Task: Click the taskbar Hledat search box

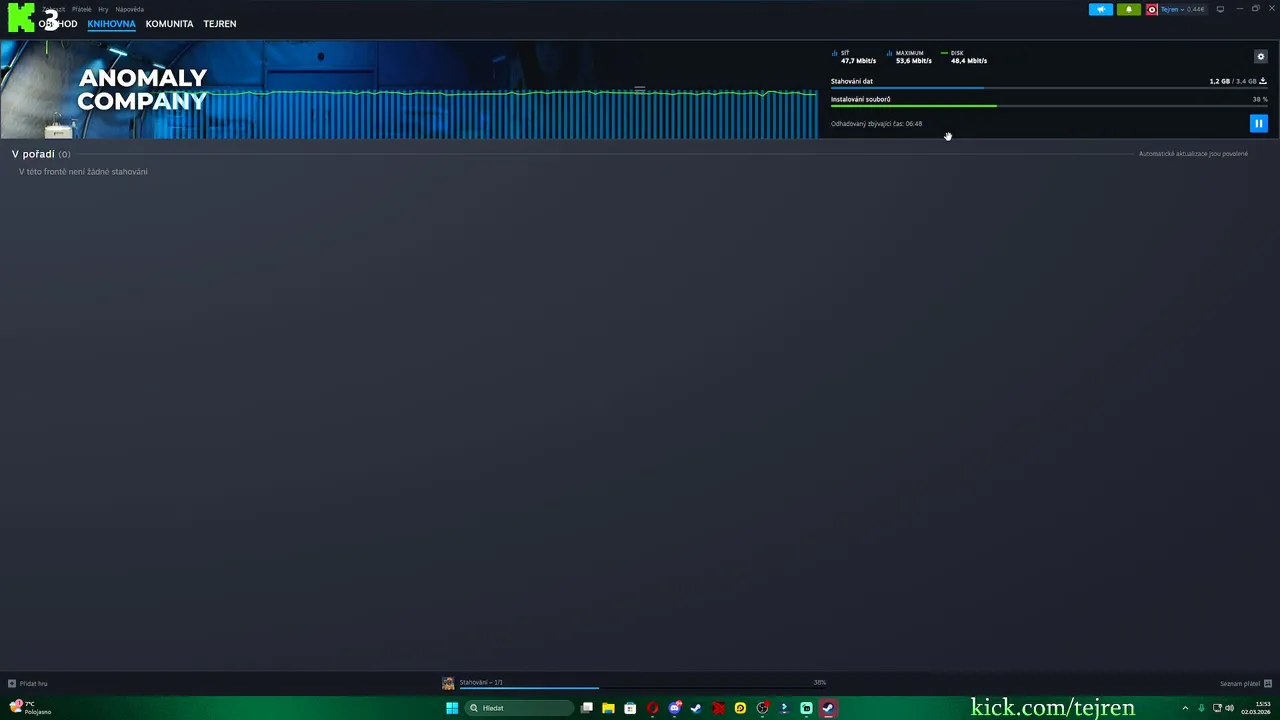Action: point(520,708)
